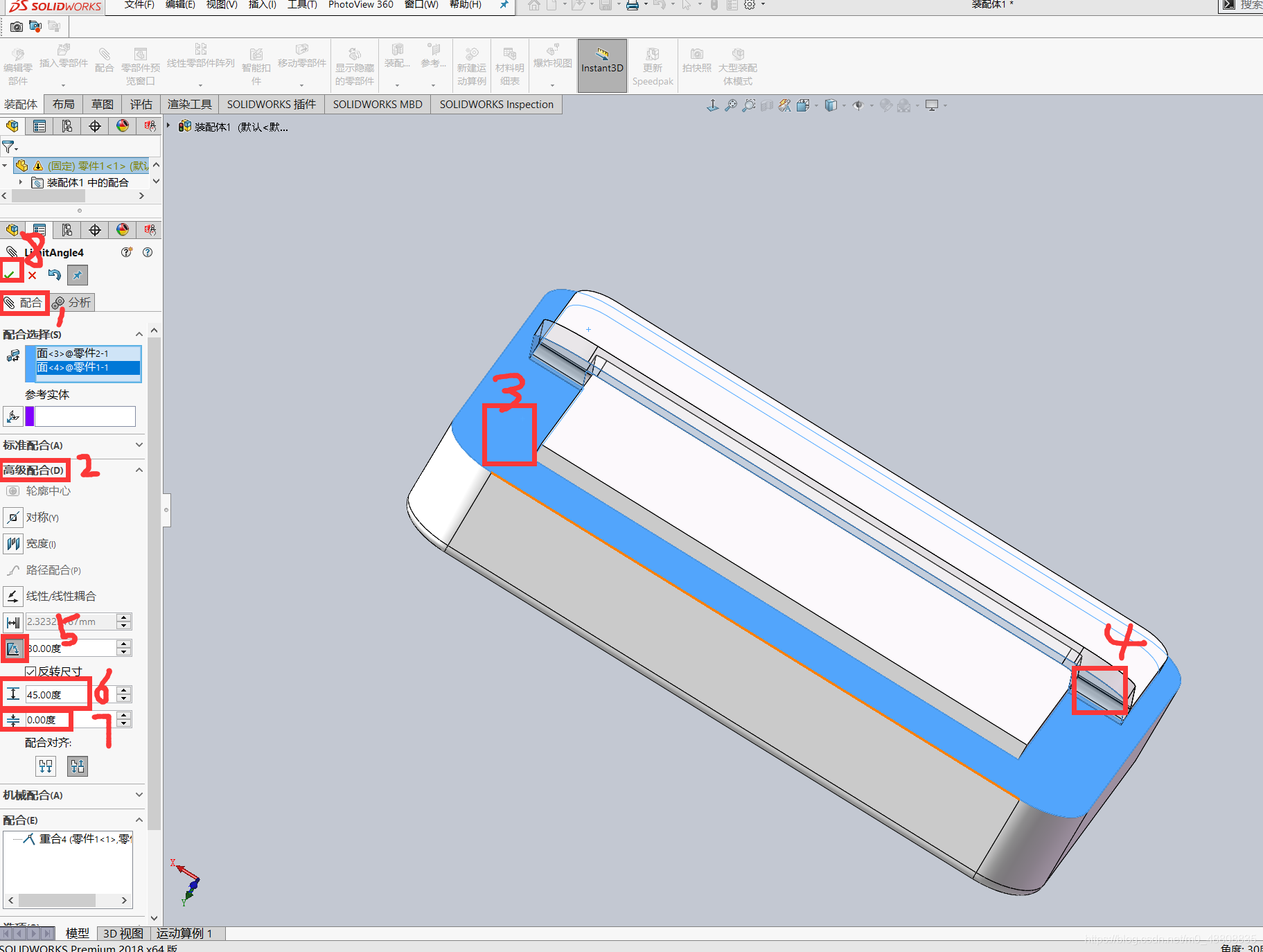Switch to the 配合 tab
This screenshot has height=952, width=1263.
pos(24,303)
